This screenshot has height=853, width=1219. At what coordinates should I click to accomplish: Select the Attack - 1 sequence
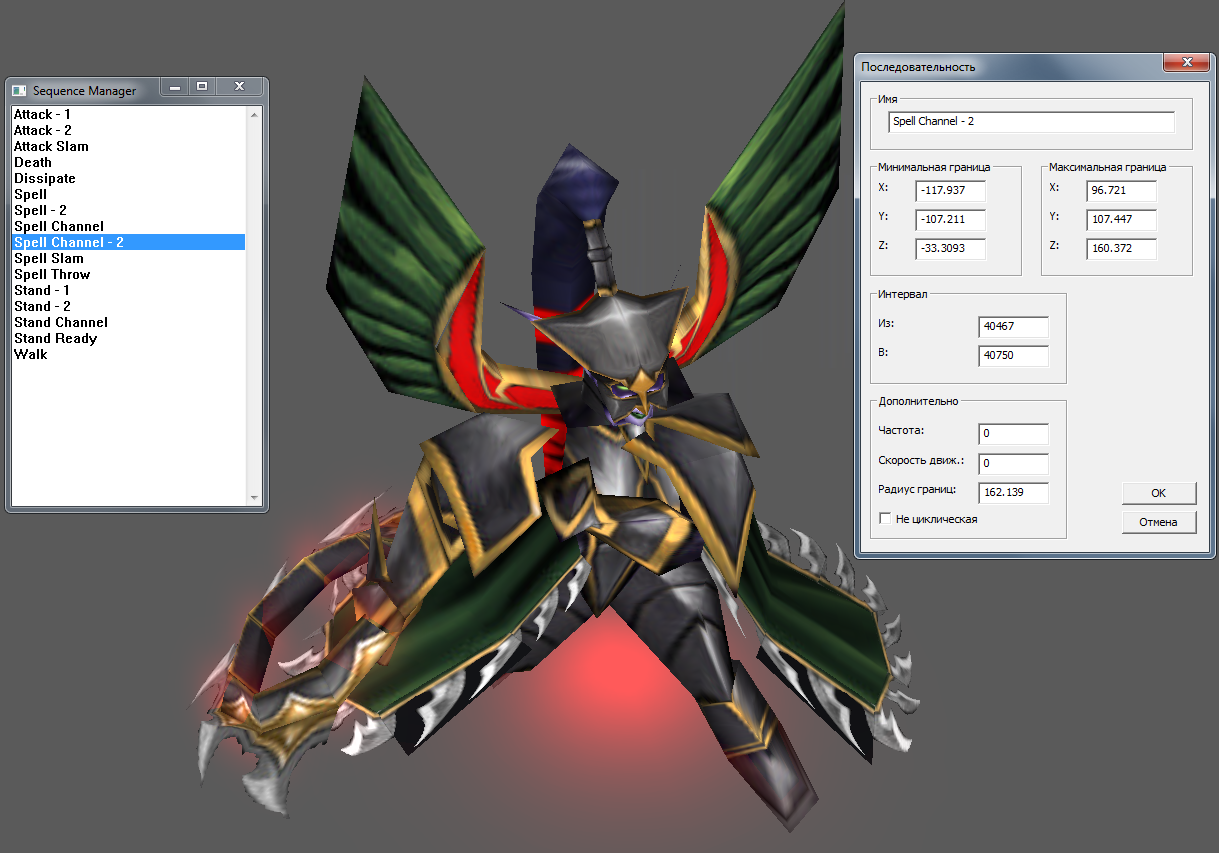tap(128, 114)
